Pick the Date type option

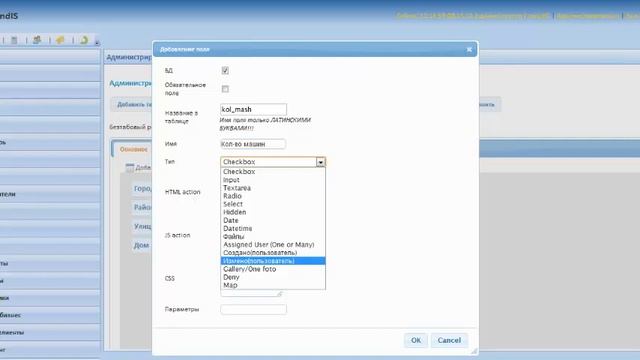click(x=273, y=220)
